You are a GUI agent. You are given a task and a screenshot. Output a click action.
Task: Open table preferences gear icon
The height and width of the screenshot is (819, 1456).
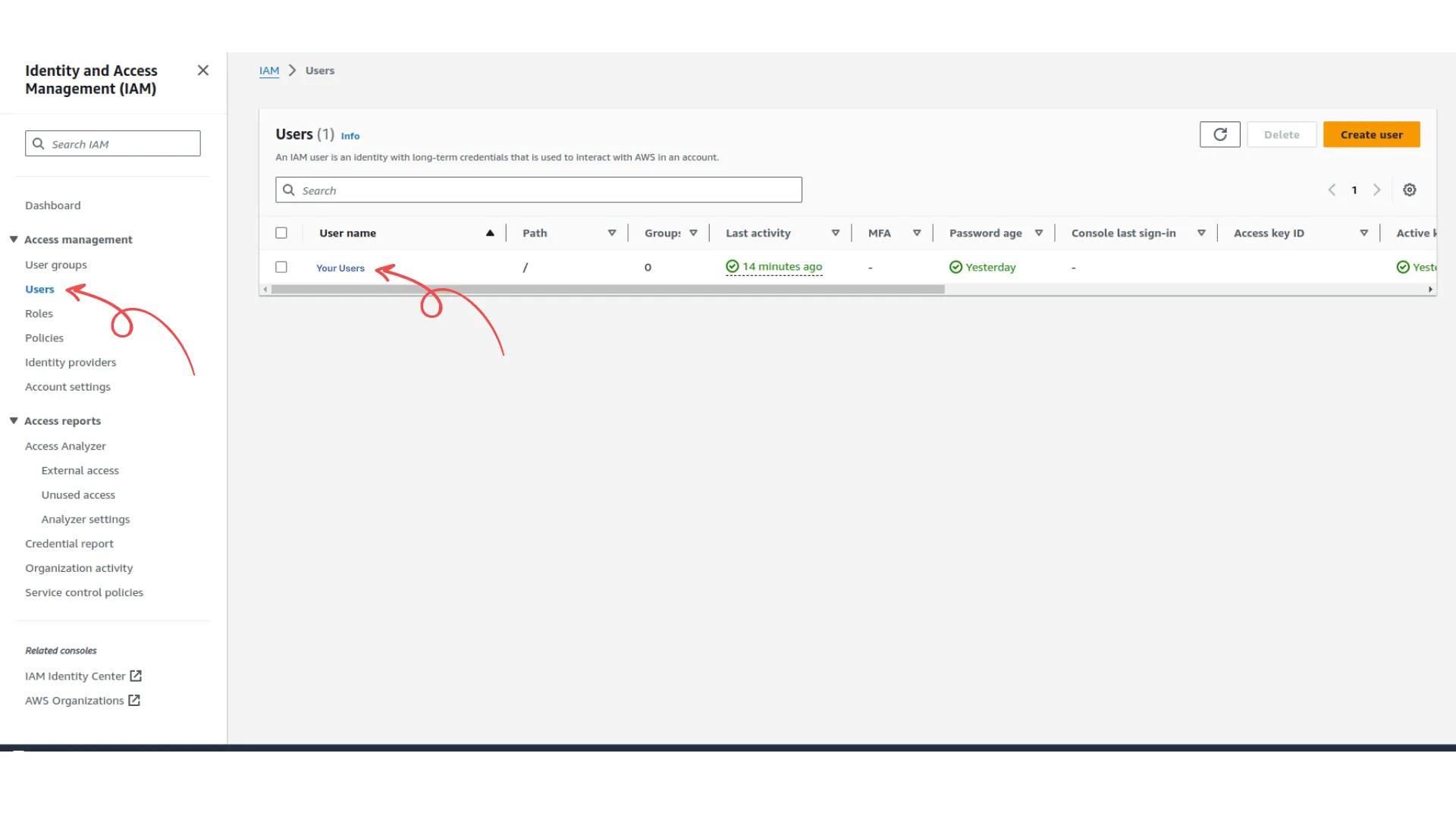coord(1409,190)
